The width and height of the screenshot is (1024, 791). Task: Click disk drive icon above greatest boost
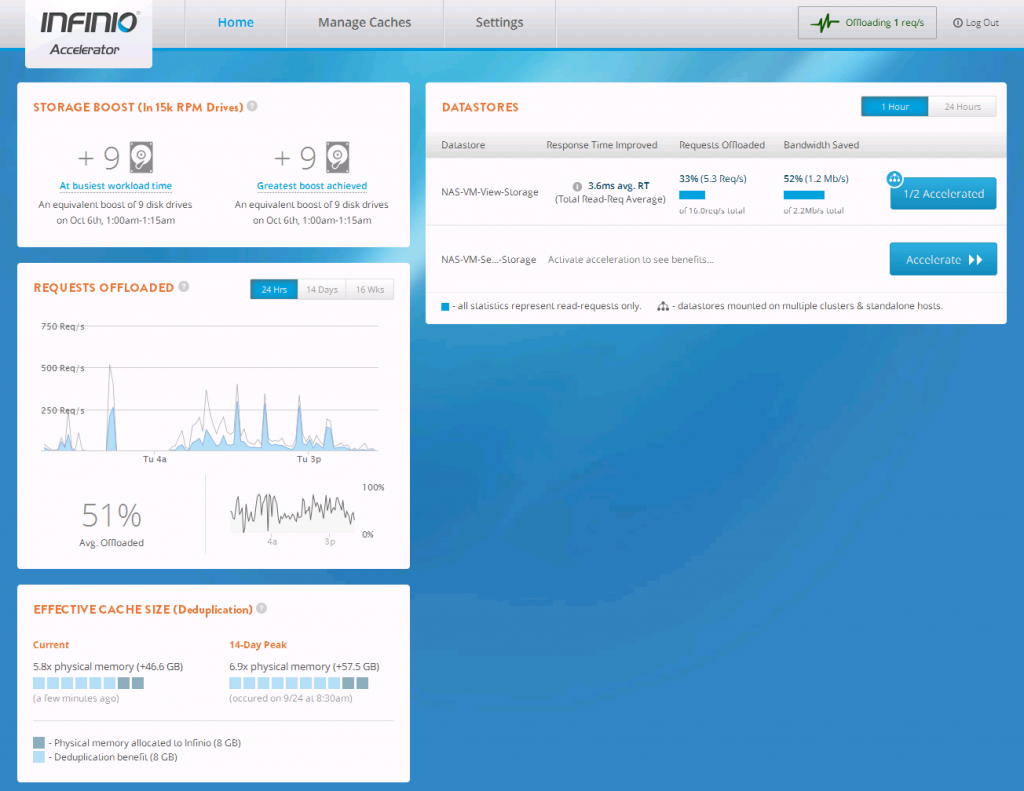[338, 157]
